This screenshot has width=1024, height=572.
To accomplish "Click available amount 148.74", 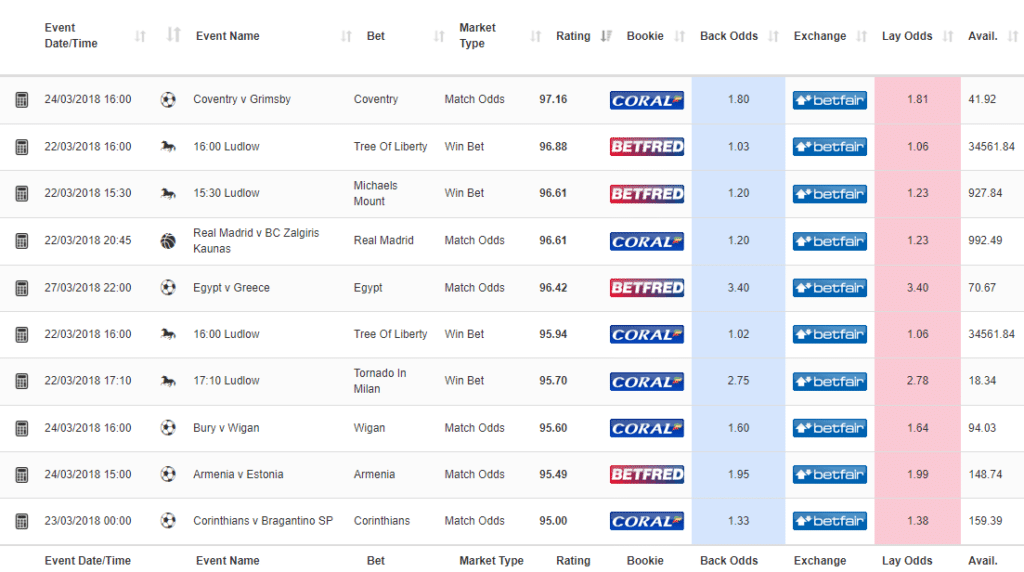I will click(x=985, y=474).
